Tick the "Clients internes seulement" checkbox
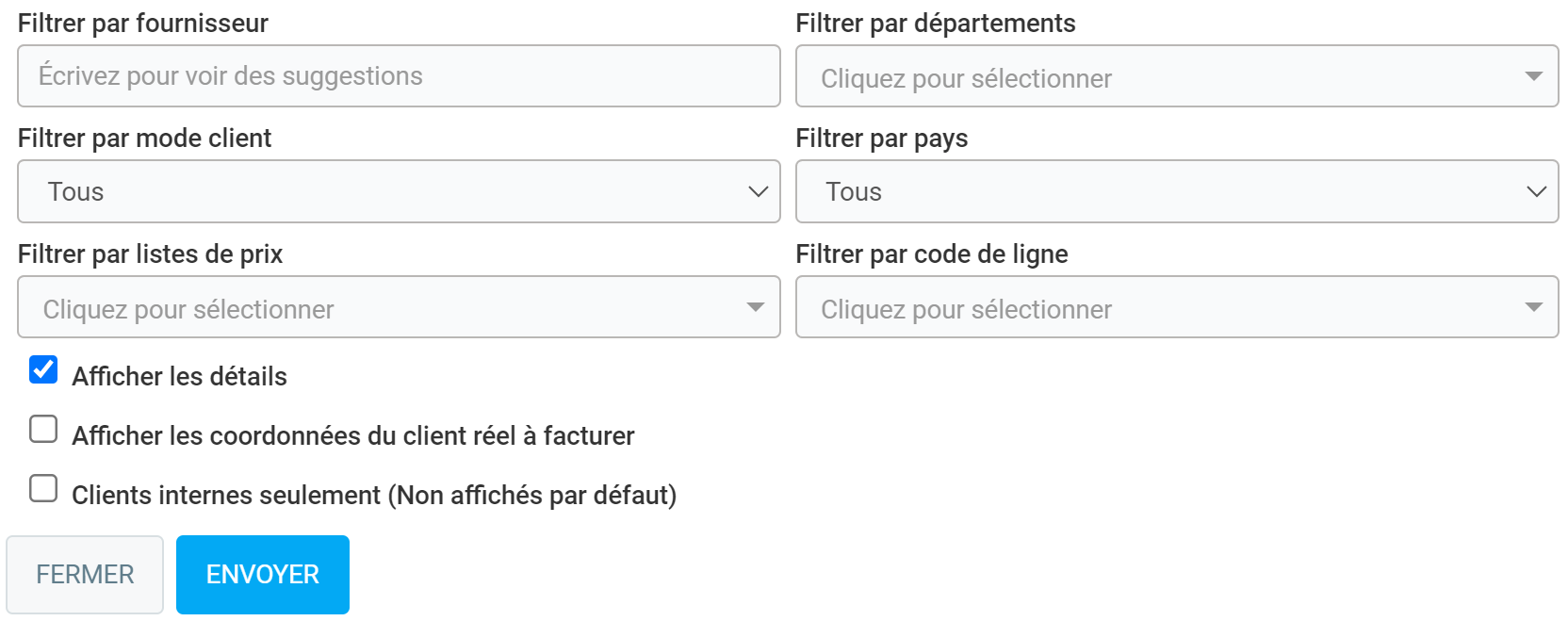 click(x=43, y=488)
